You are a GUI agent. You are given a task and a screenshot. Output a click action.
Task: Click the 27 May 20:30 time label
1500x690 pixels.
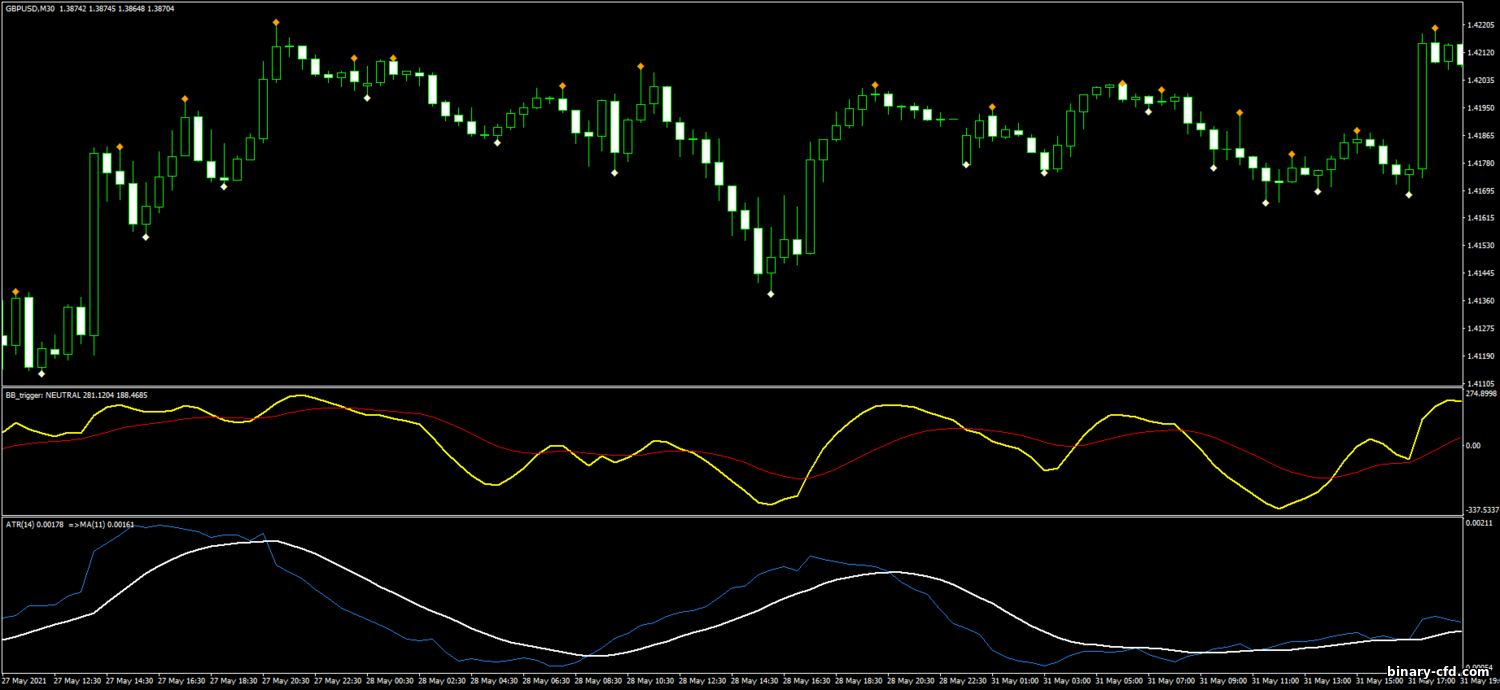[x=285, y=681]
